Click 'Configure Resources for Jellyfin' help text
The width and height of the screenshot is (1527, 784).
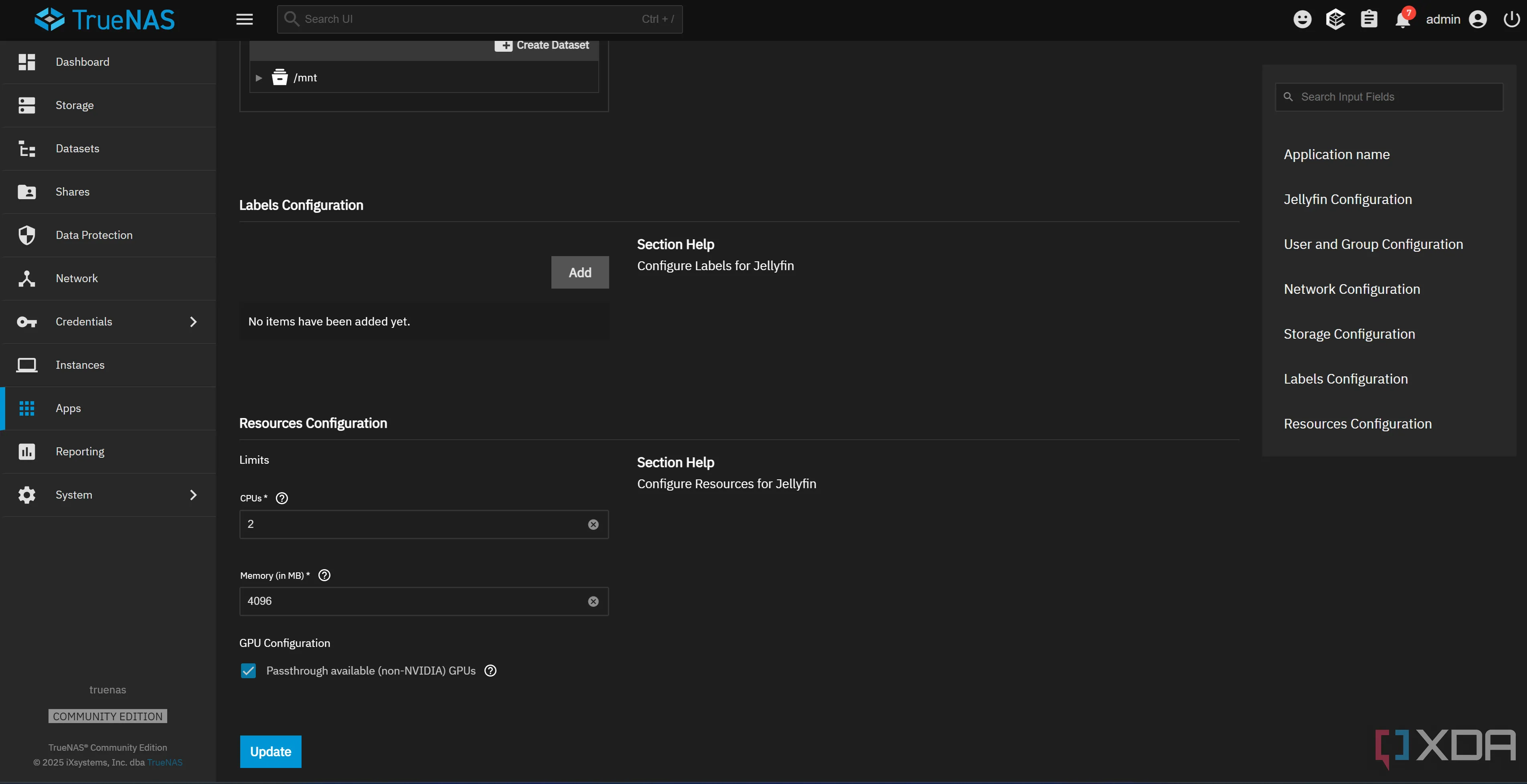pyautogui.click(x=726, y=484)
